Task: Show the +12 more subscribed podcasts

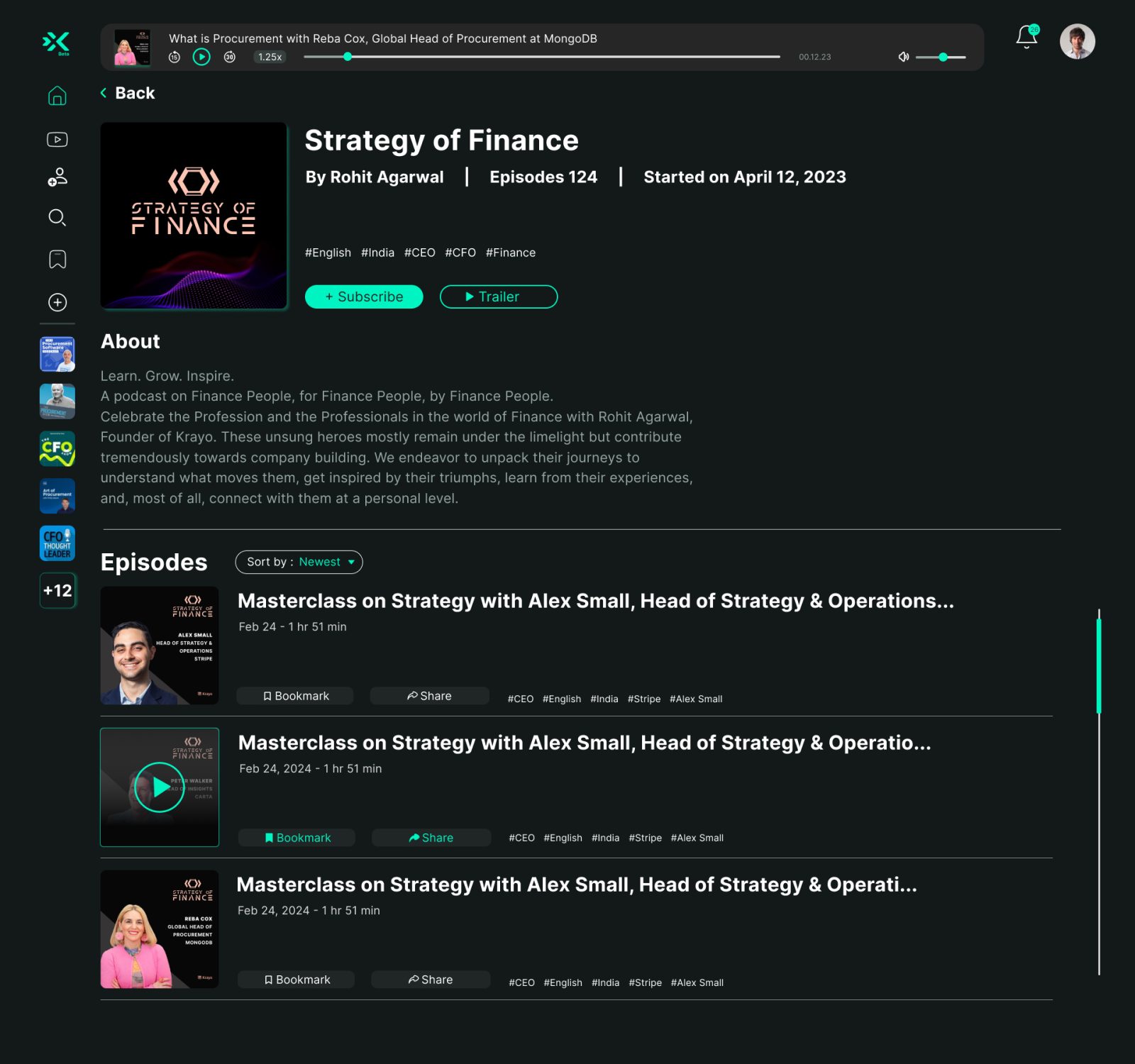Action: click(x=57, y=590)
